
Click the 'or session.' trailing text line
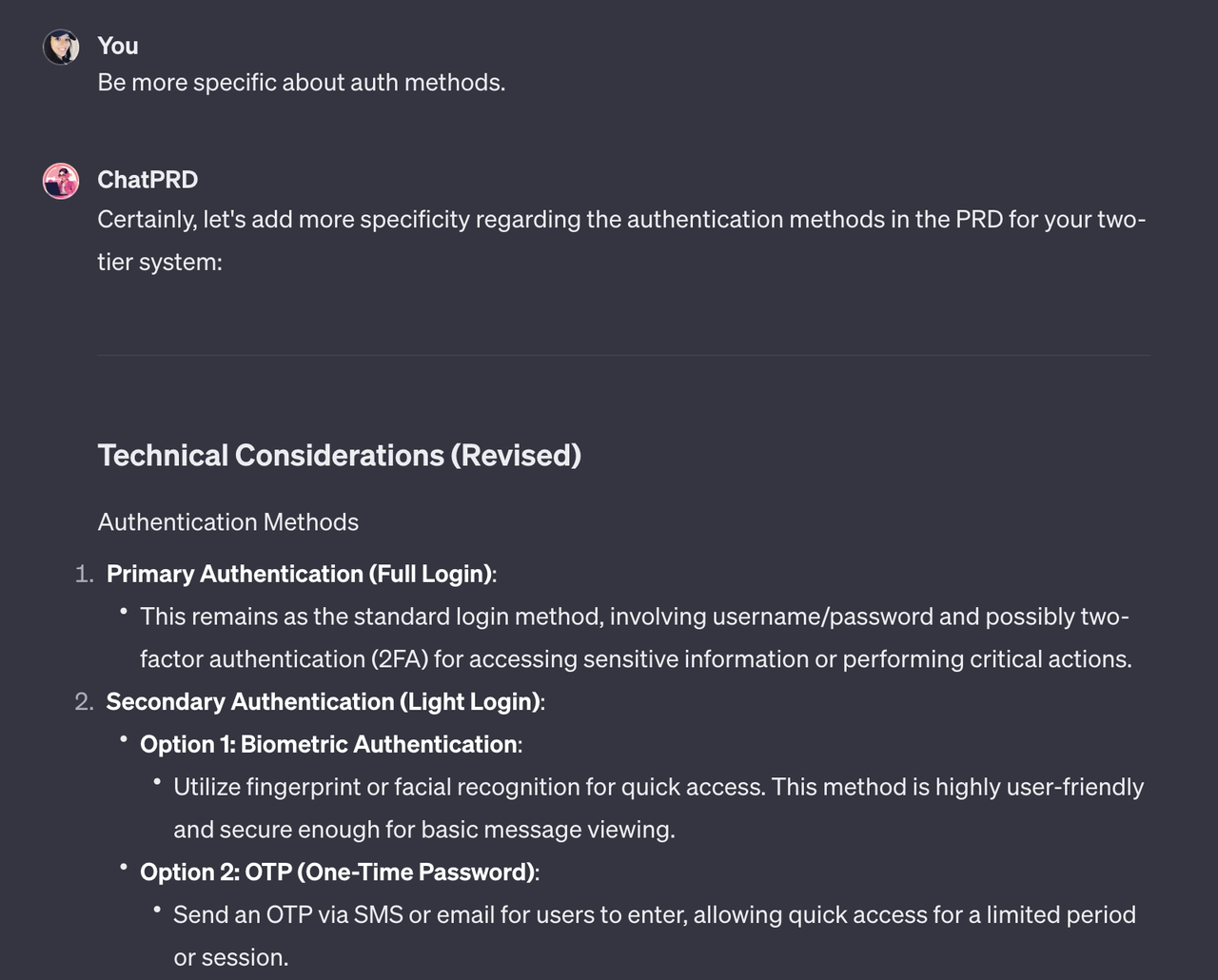point(230,958)
